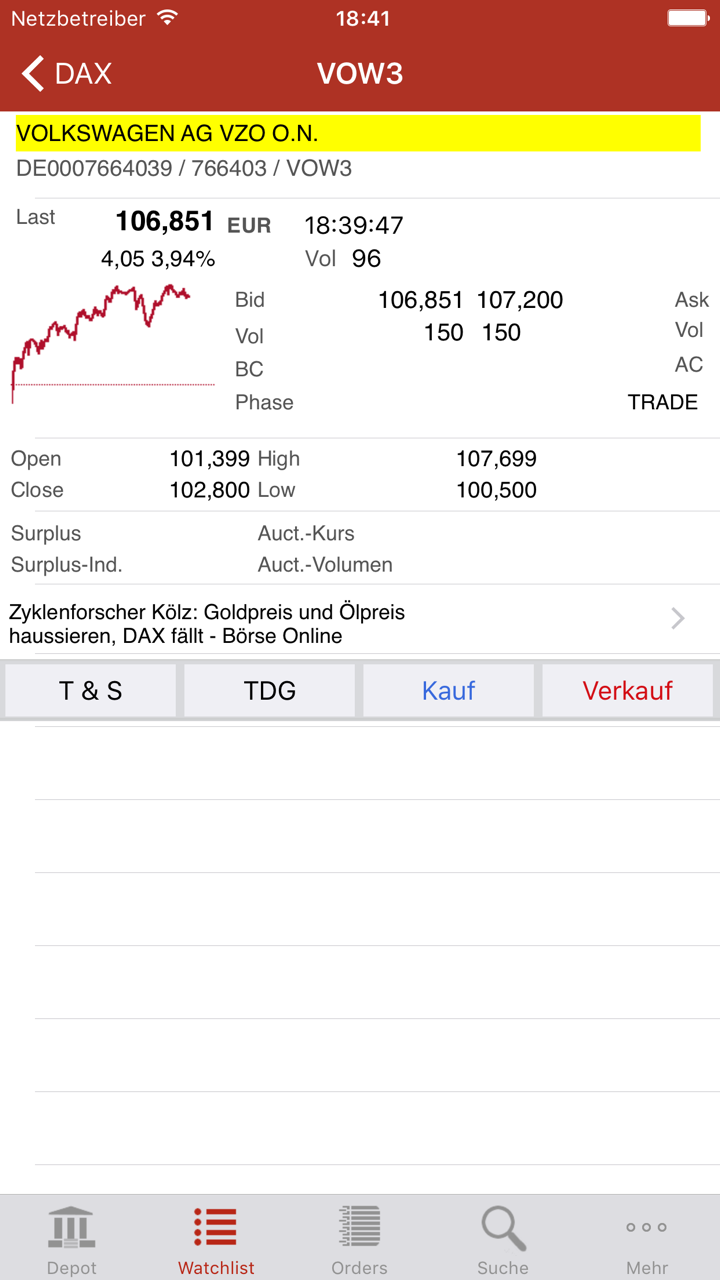The width and height of the screenshot is (720, 1280).
Task: Open the T & S tab
Action: coord(91,690)
